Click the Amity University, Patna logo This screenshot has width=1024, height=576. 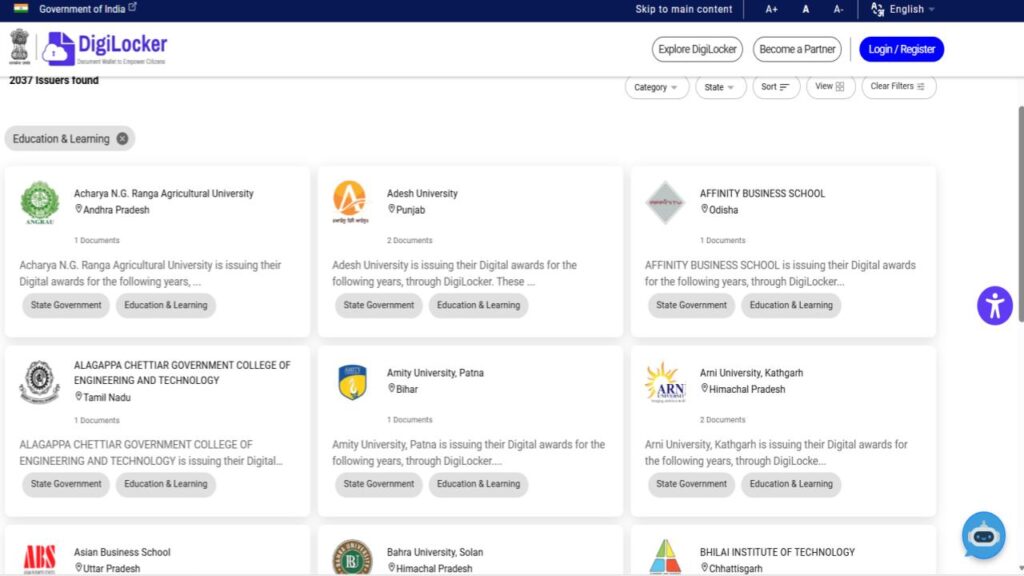[x=352, y=382]
